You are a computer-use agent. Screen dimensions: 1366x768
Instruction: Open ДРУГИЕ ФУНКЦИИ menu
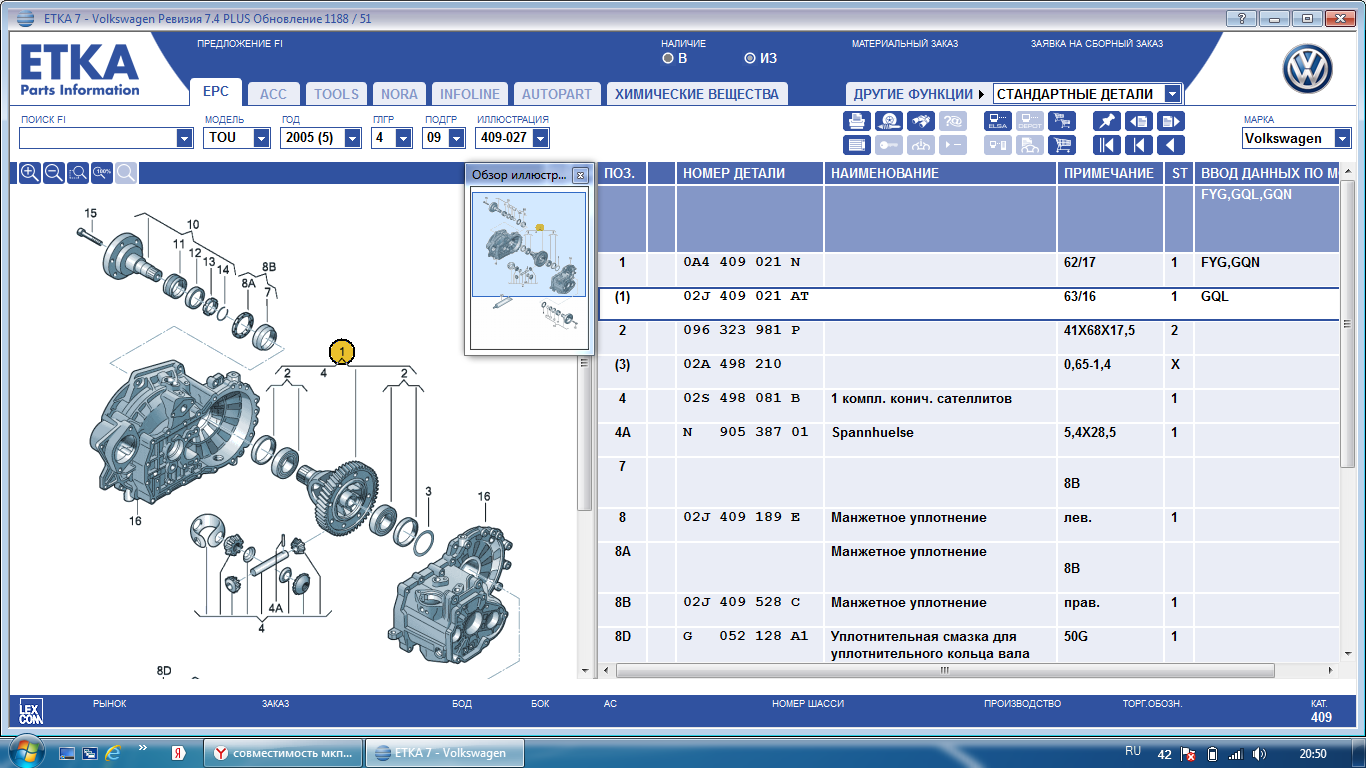pos(918,94)
